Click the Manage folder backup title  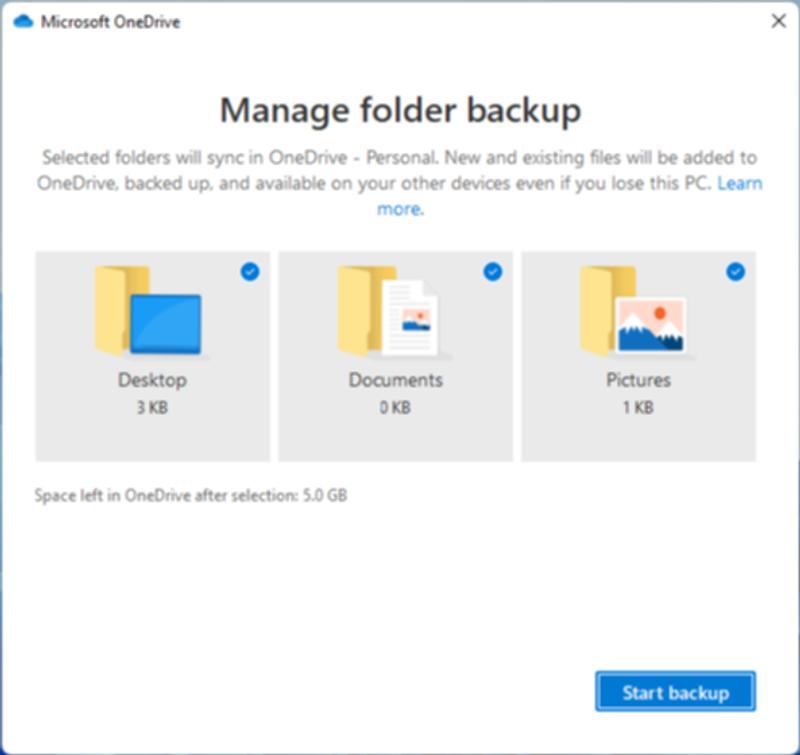click(400, 111)
